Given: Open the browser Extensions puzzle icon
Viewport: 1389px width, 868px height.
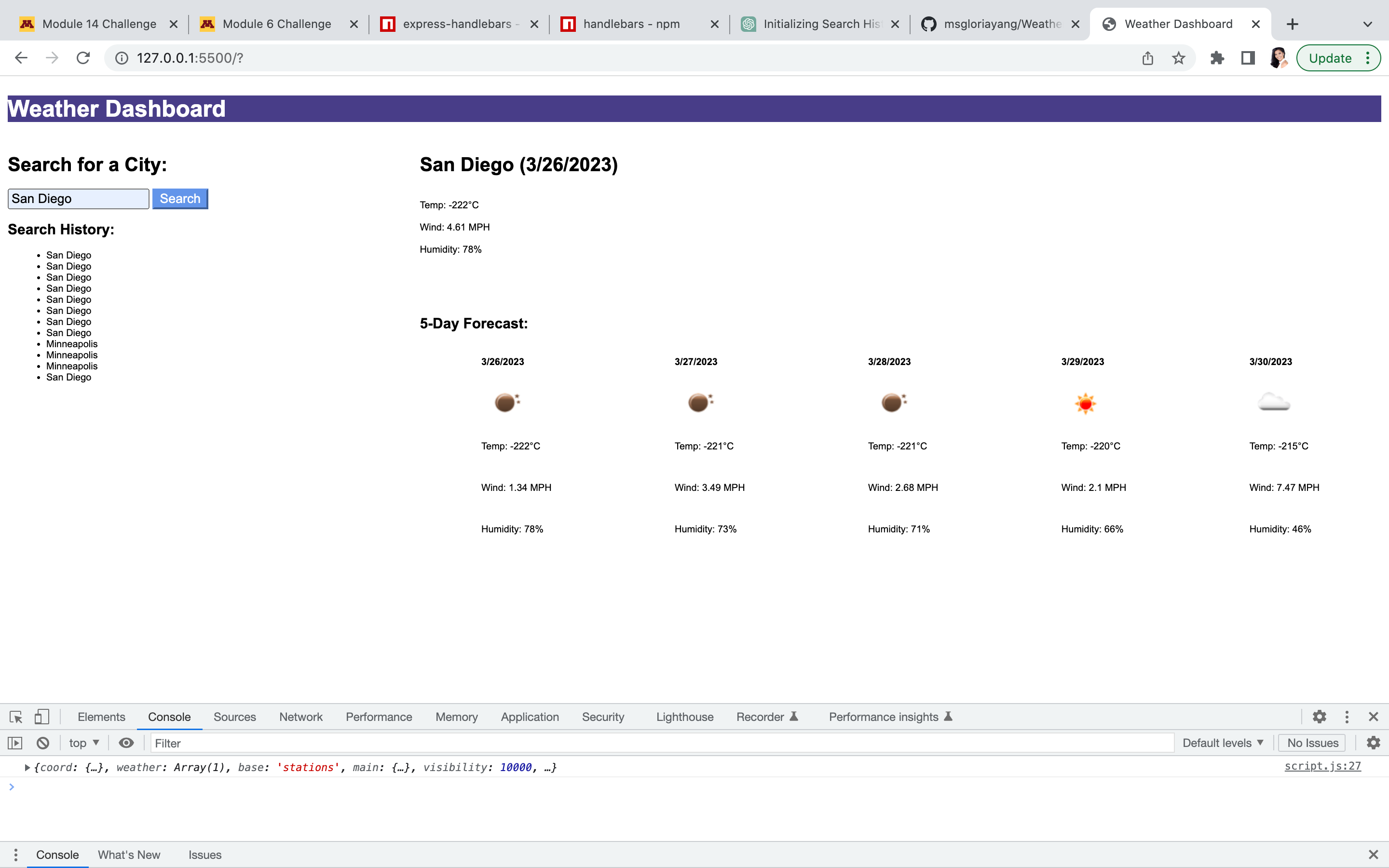Looking at the screenshot, I should 1217,57.
